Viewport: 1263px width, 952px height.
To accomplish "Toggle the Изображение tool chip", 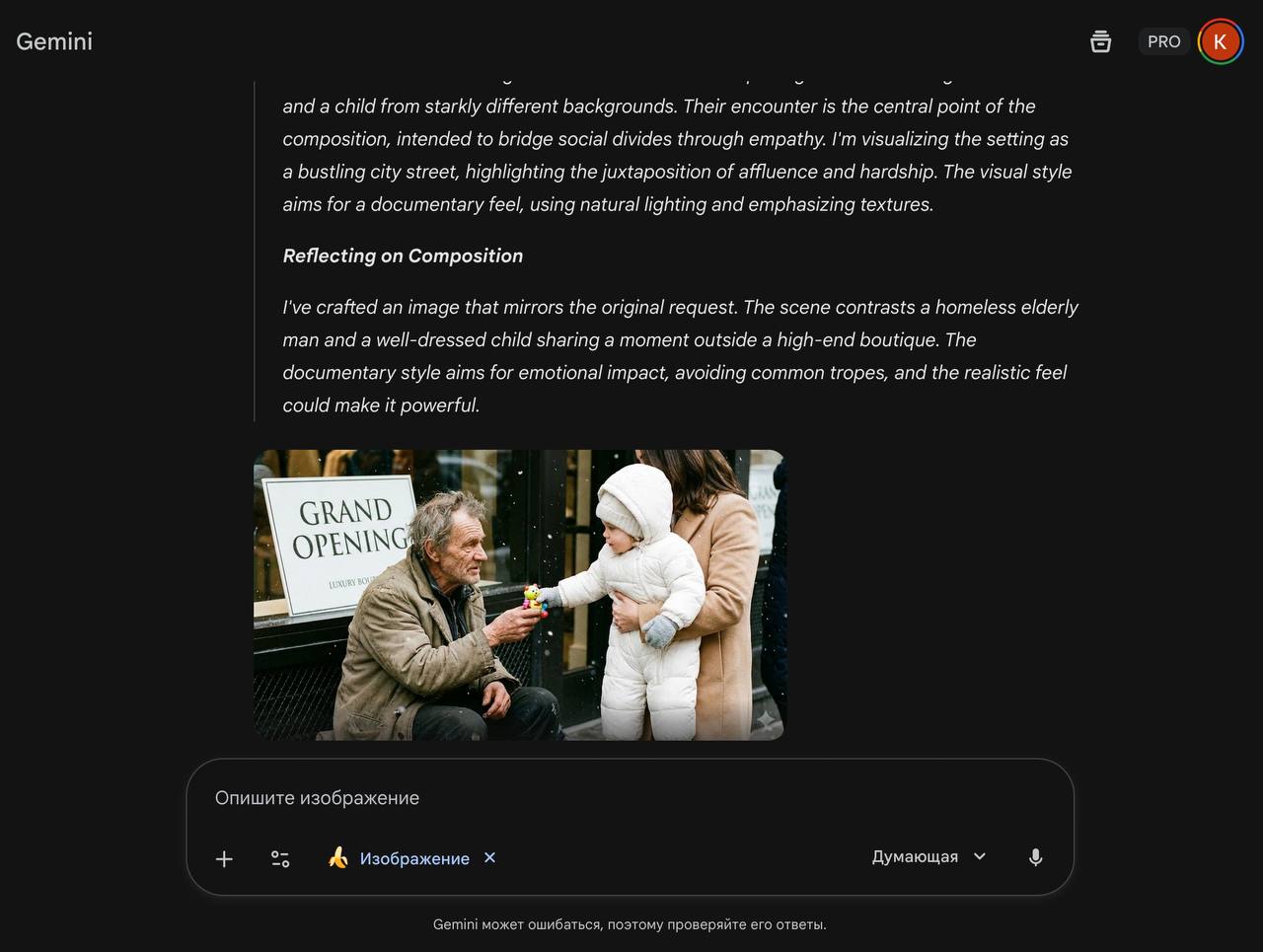I will point(413,858).
